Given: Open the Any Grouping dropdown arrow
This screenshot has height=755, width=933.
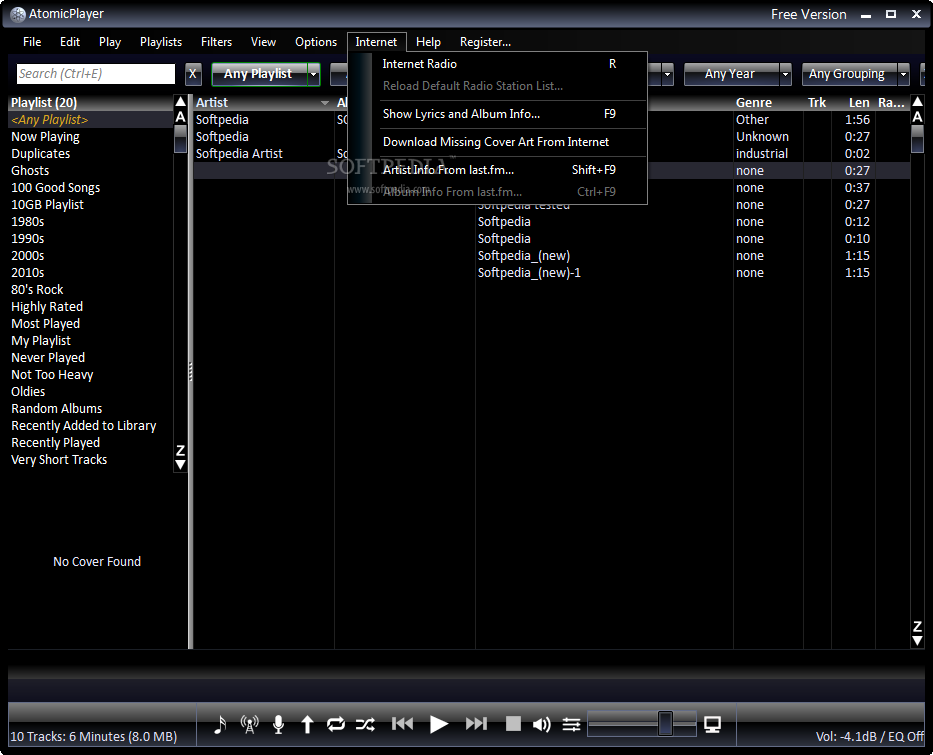Looking at the screenshot, I should point(903,74).
